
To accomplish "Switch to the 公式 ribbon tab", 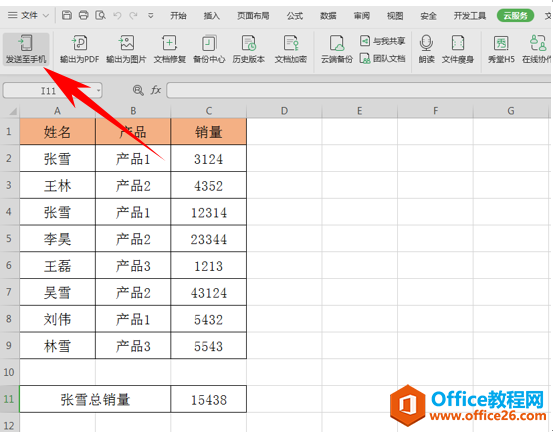I will tap(295, 16).
